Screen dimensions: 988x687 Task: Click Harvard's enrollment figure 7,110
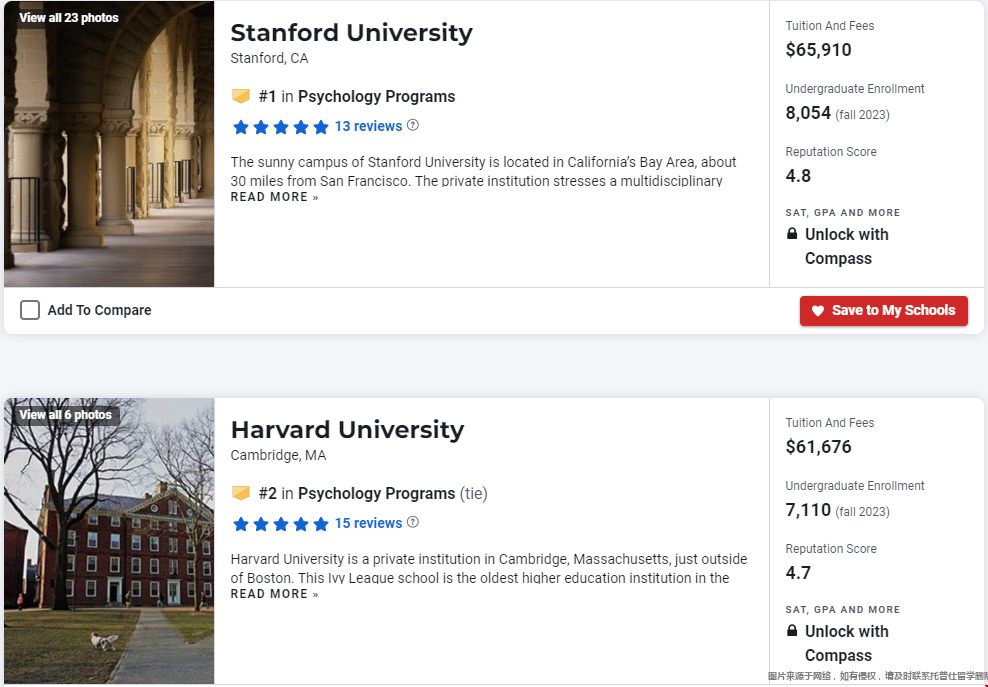tap(808, 511)
